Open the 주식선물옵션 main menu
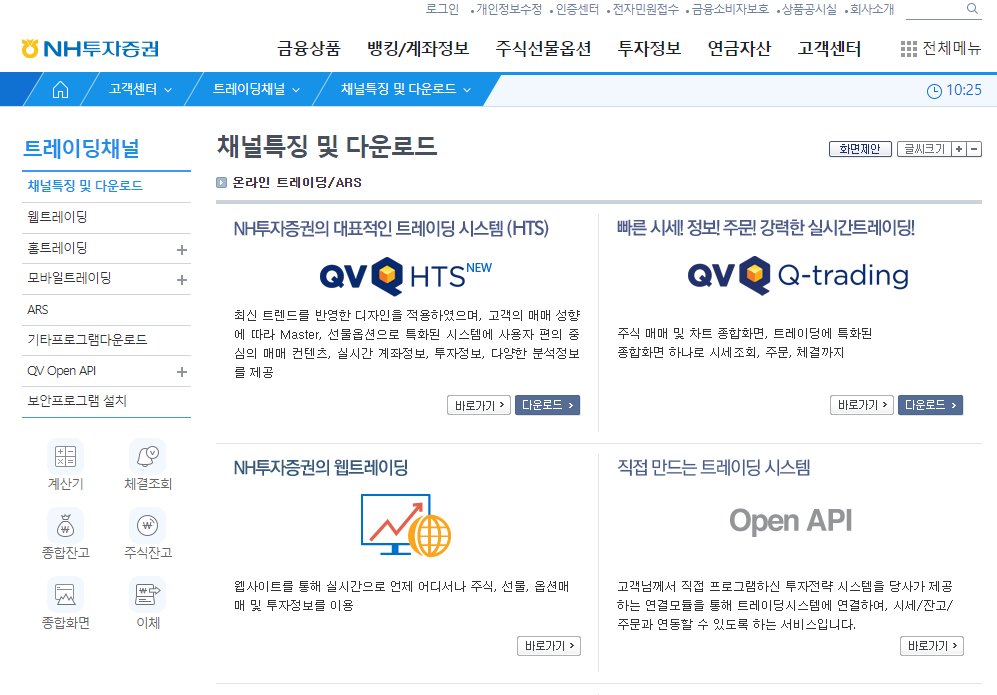997x695 pixels. 543,49
